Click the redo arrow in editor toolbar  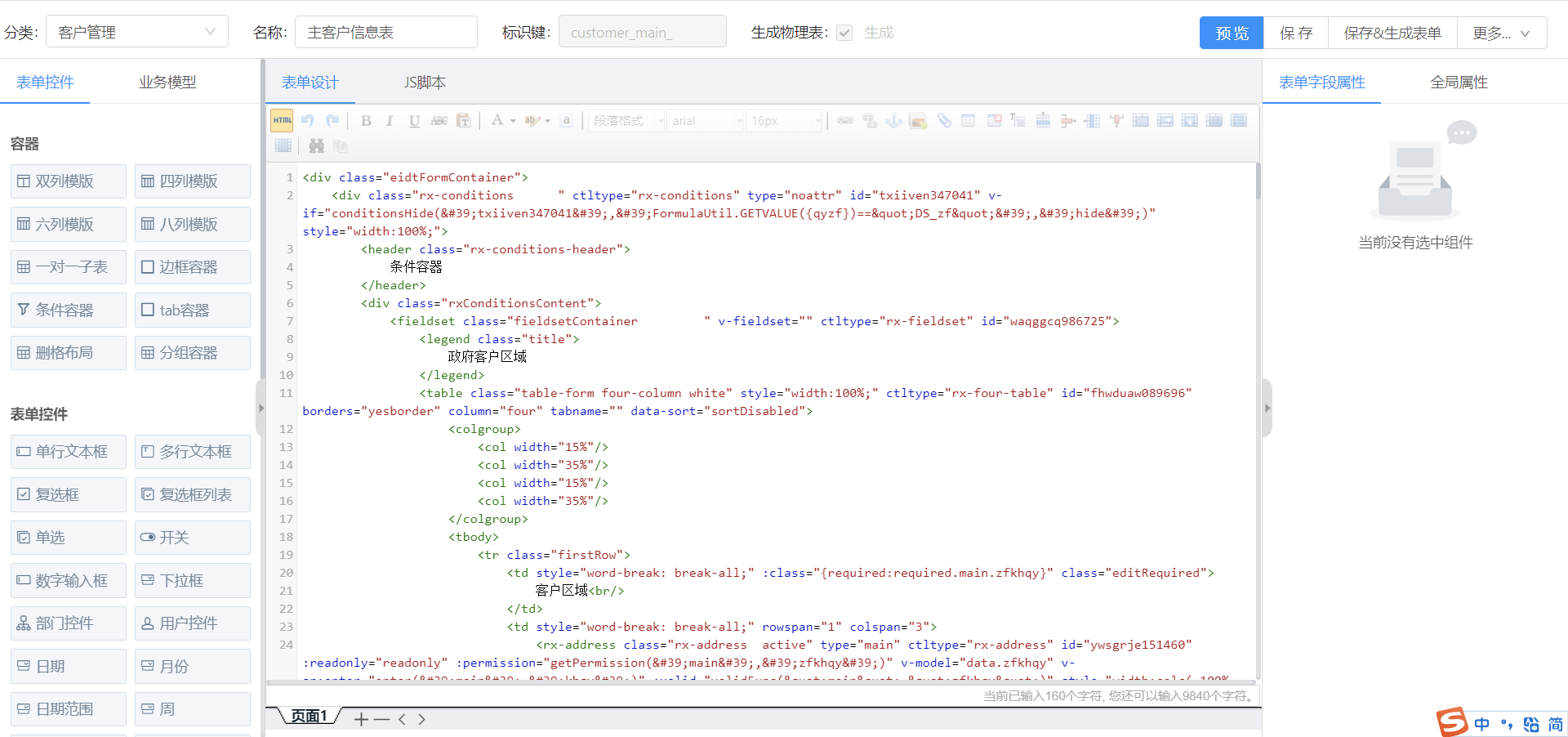point(332,120)
